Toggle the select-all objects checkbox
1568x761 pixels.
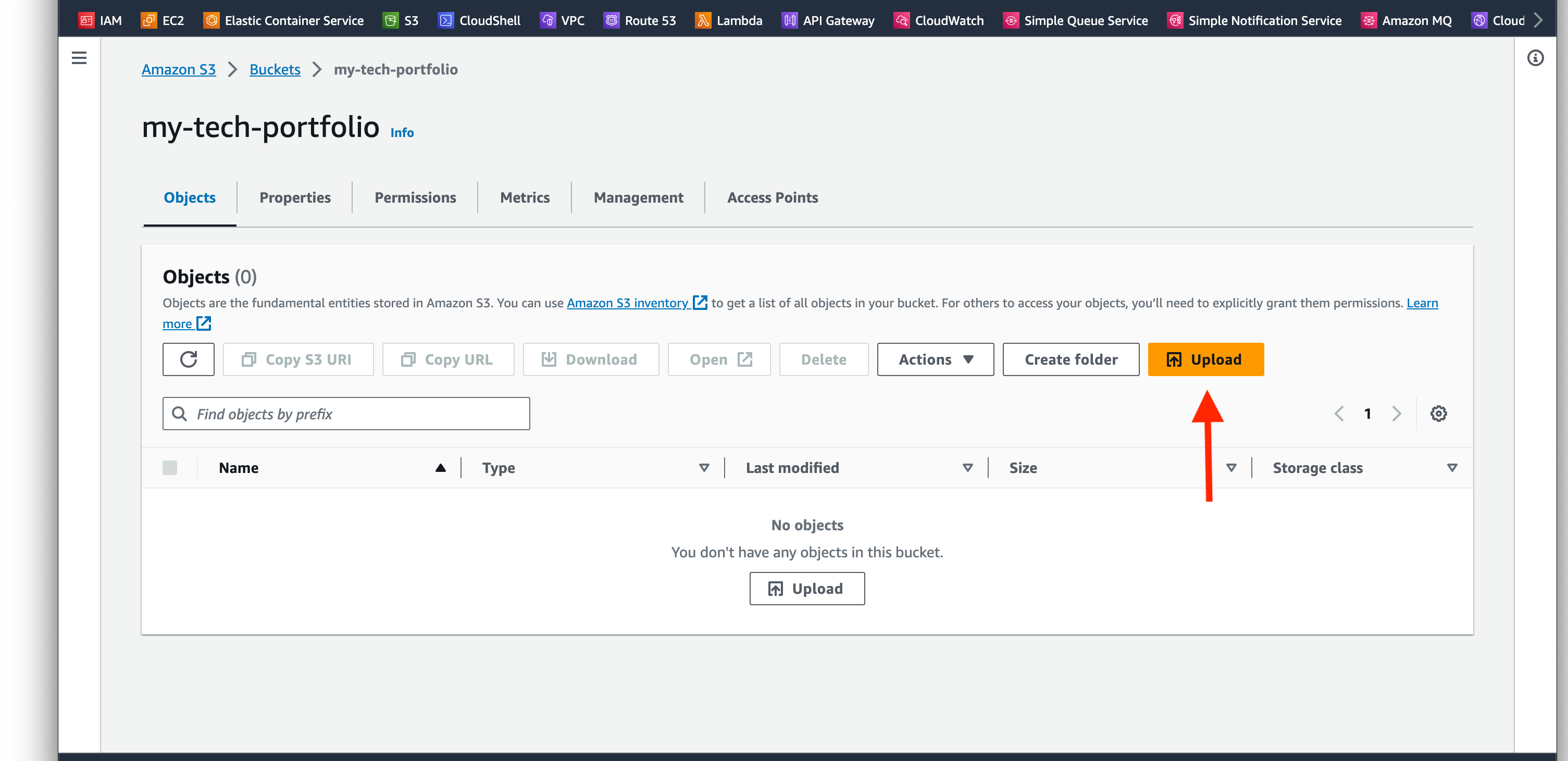(170, 468)
